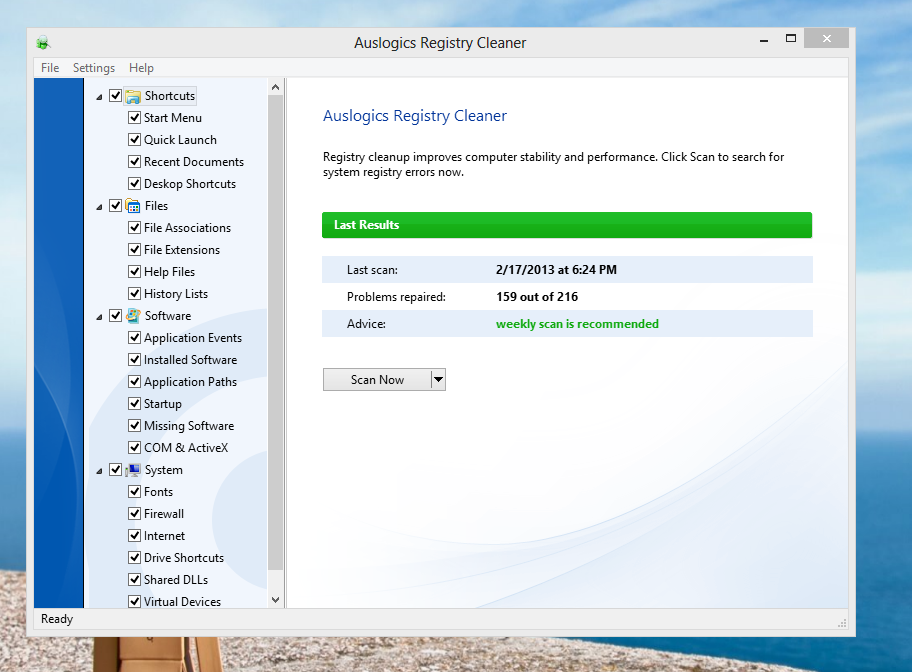Collapse the System tree node
This screenshot has height=672, width=912.
tap(99, 471)
